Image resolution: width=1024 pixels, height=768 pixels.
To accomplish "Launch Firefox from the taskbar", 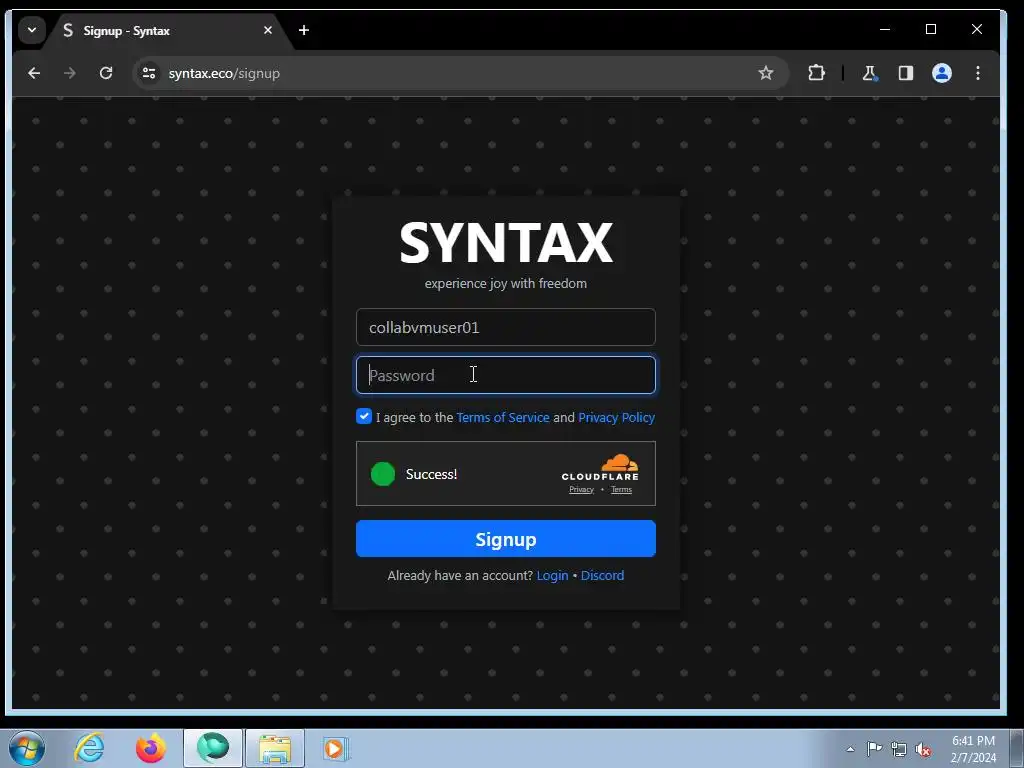I will click(x=151, y=748).
